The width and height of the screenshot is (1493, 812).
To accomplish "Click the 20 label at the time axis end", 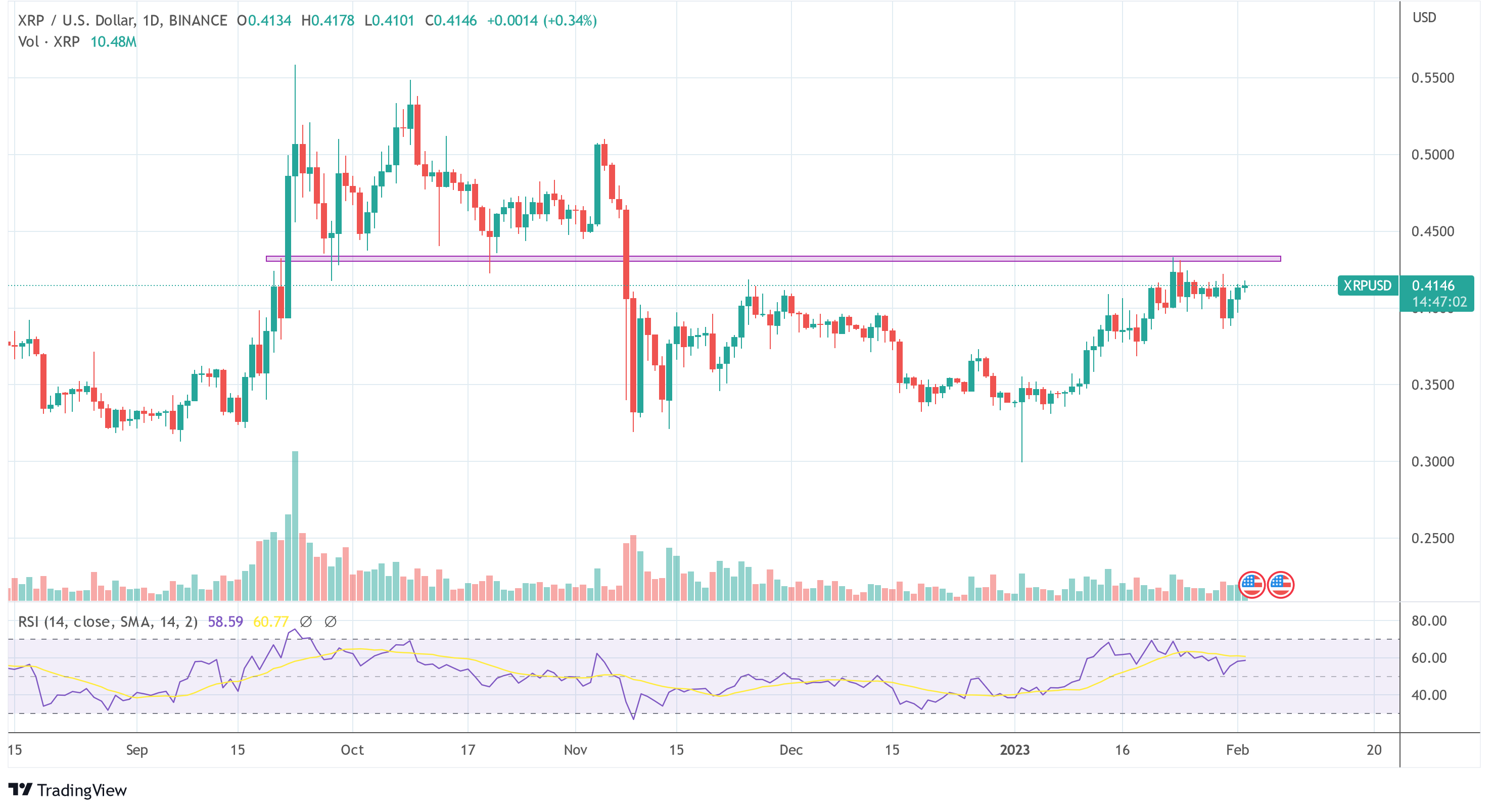I will [x=1374, y=750].
